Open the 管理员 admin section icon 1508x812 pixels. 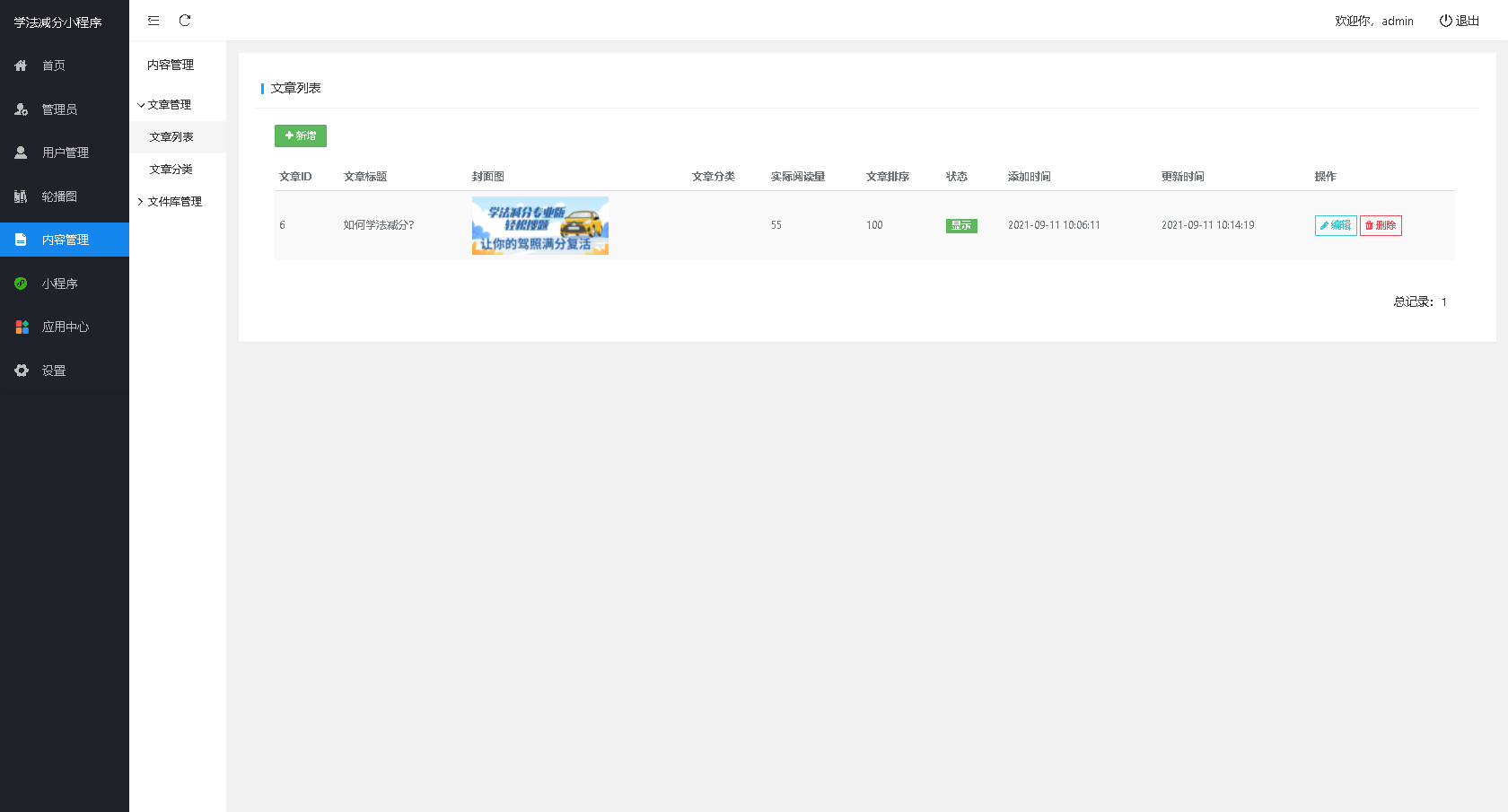coord(21,109)
